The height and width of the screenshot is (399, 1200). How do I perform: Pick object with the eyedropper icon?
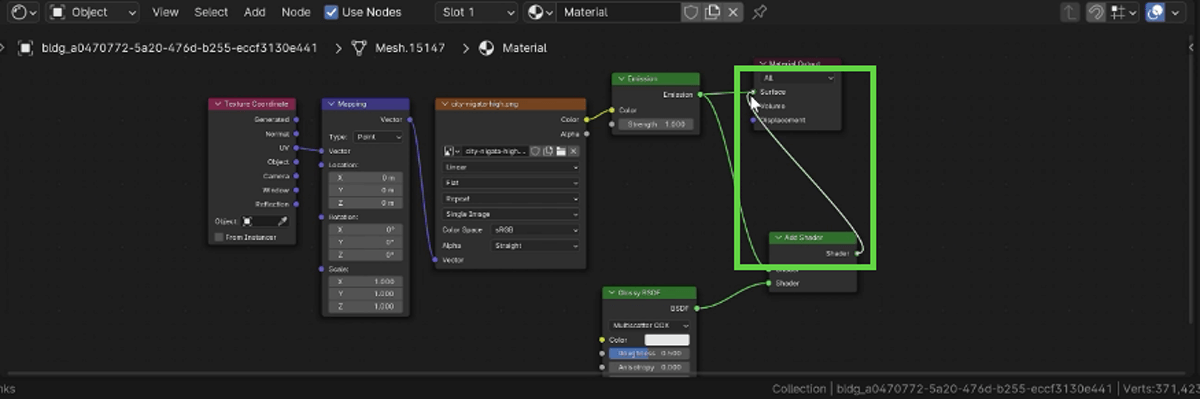(282, 220)
